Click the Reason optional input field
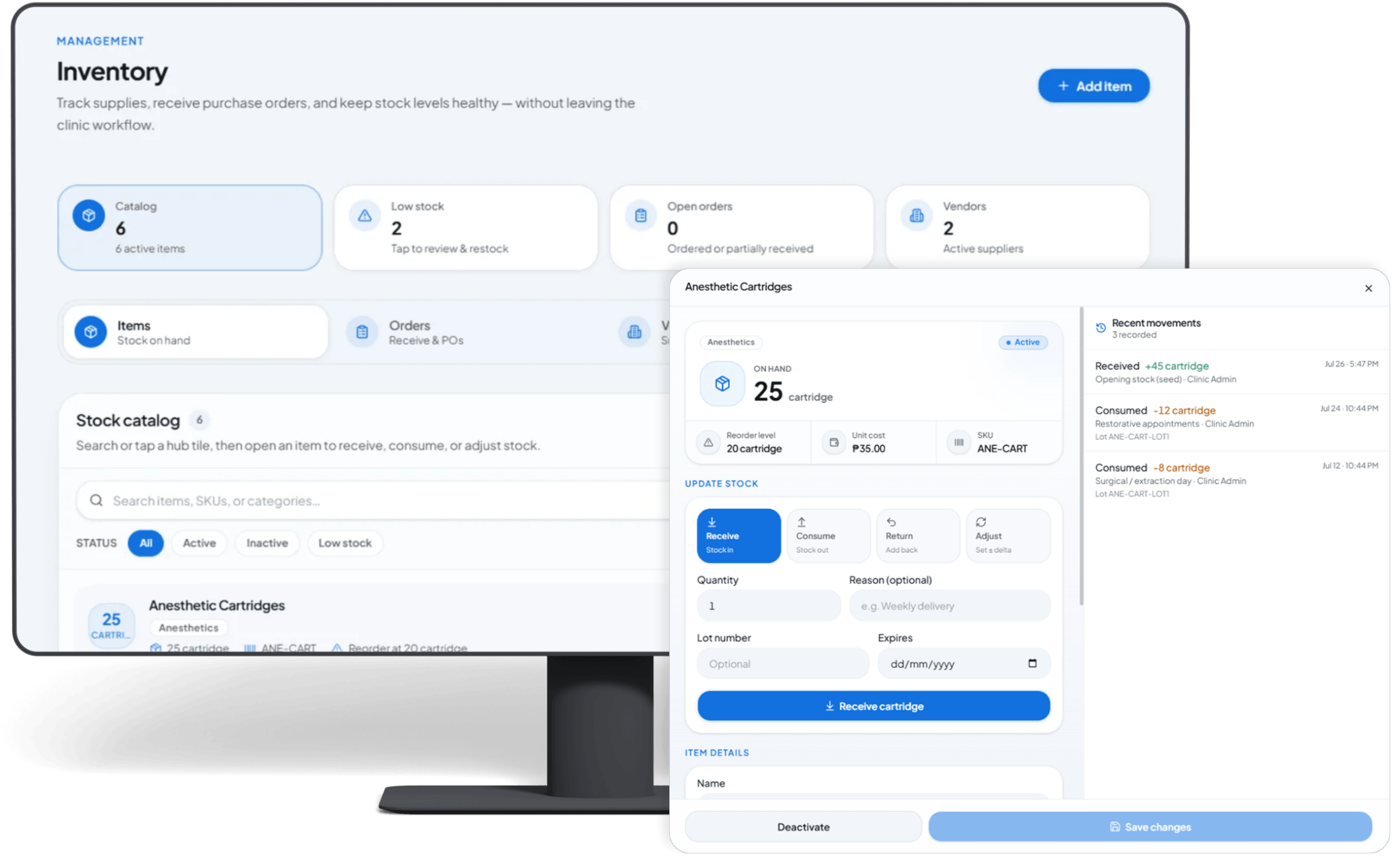The width and height of the screenshot is (1400, 862). 949,606
